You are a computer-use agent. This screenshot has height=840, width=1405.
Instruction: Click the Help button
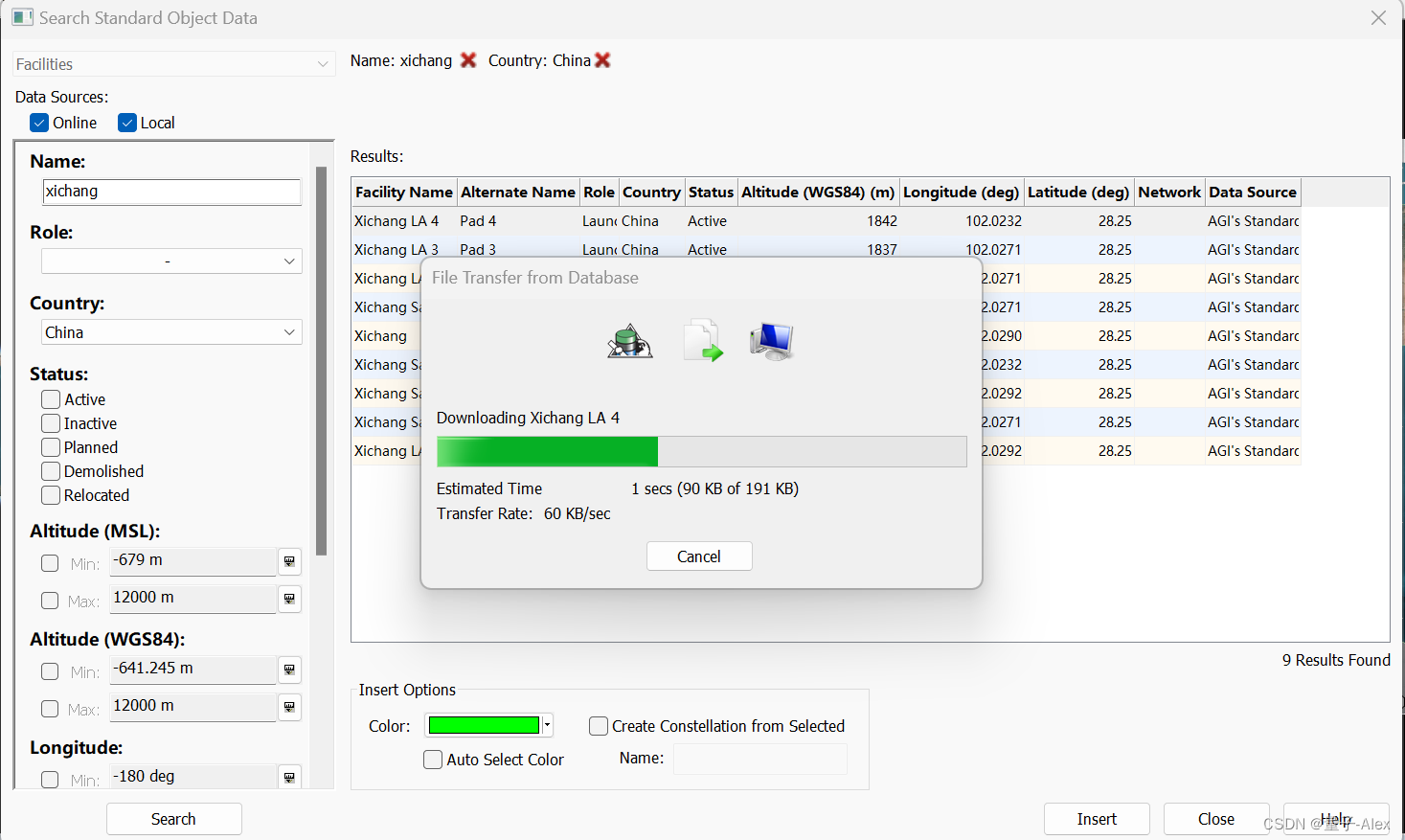coord(1336,819)
